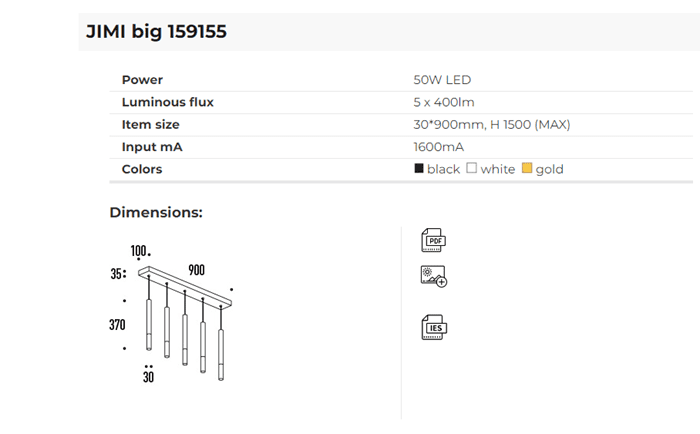This screenshot has width=700, height=434.
Task: Click the Colors row label
Action: point(142,169)
